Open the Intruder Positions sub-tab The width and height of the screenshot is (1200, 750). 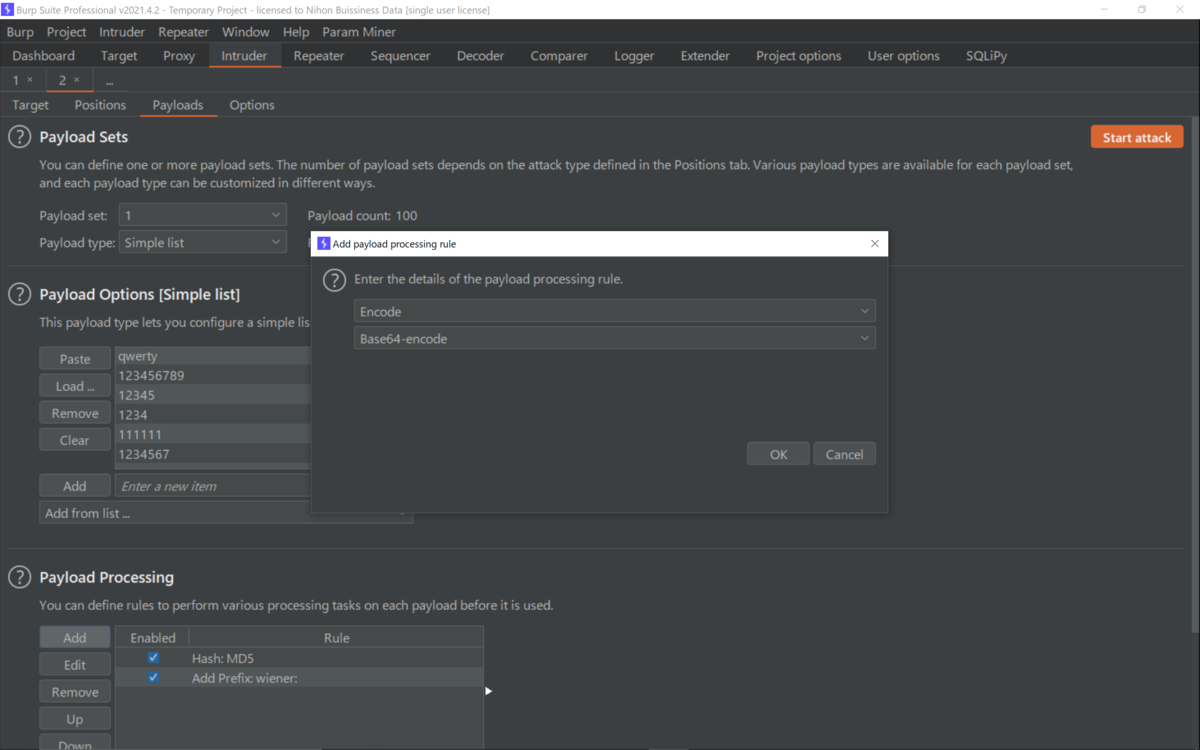(100, 105)
